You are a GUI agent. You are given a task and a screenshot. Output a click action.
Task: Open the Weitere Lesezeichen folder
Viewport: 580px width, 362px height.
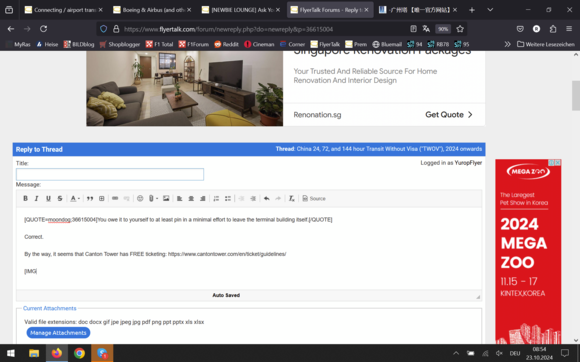coord(546,44)
